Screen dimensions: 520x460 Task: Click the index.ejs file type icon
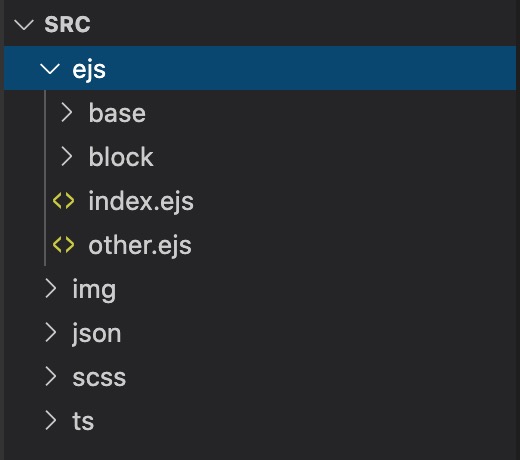tap(63, 201)
